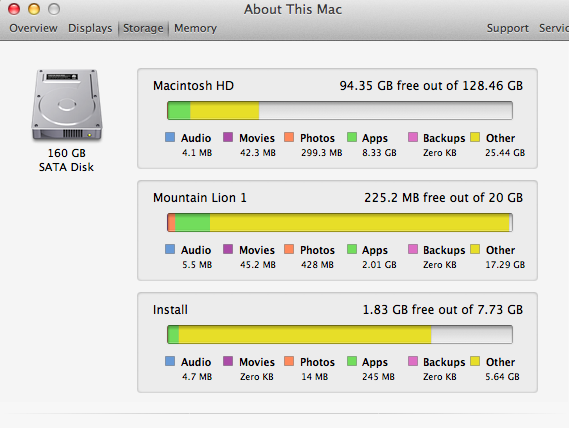The width and height of the screenshot is (569, 428).
Task: Click the yellow Other swatch under Macintosh HD
Action: point(475,137)
